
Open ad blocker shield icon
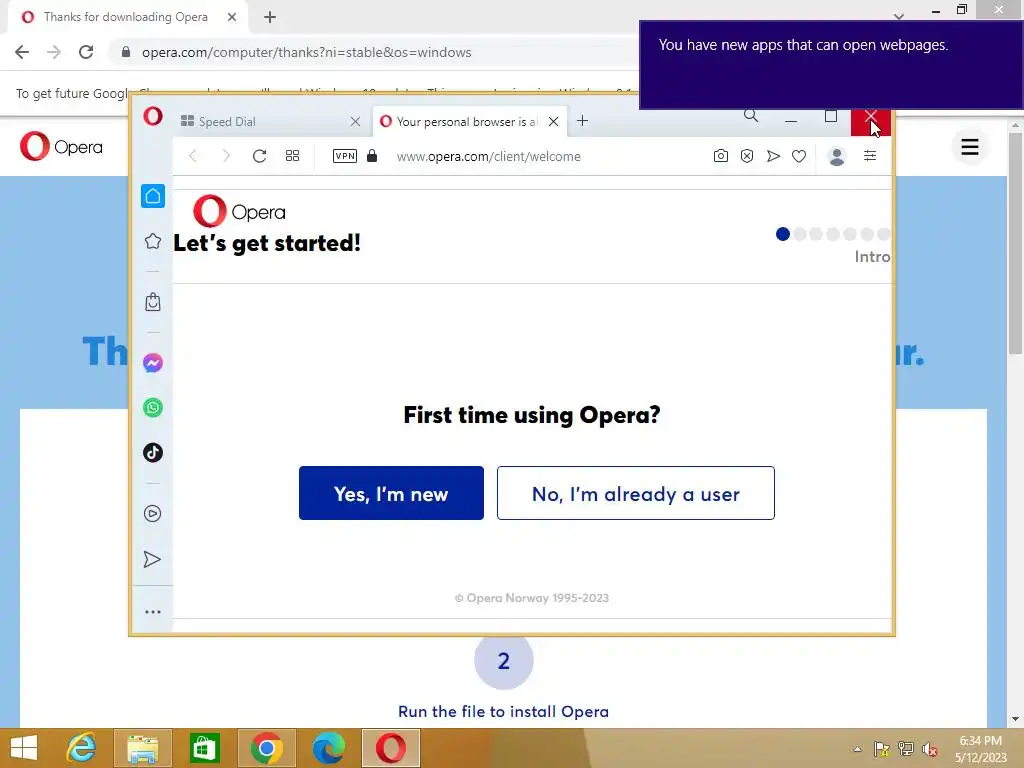pyautogui.click(x=747, y=155)
